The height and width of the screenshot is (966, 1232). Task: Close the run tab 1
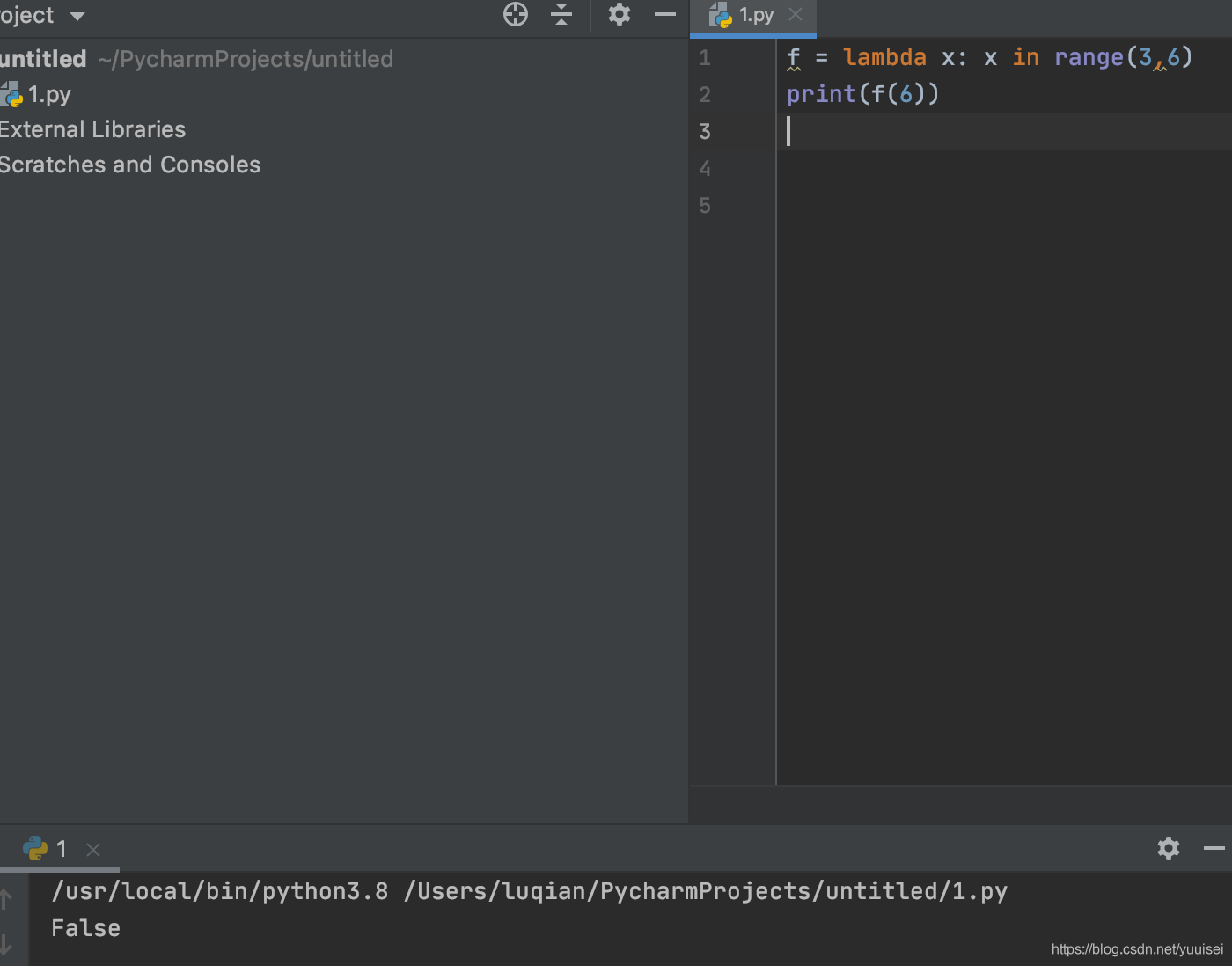click(93, 849)
